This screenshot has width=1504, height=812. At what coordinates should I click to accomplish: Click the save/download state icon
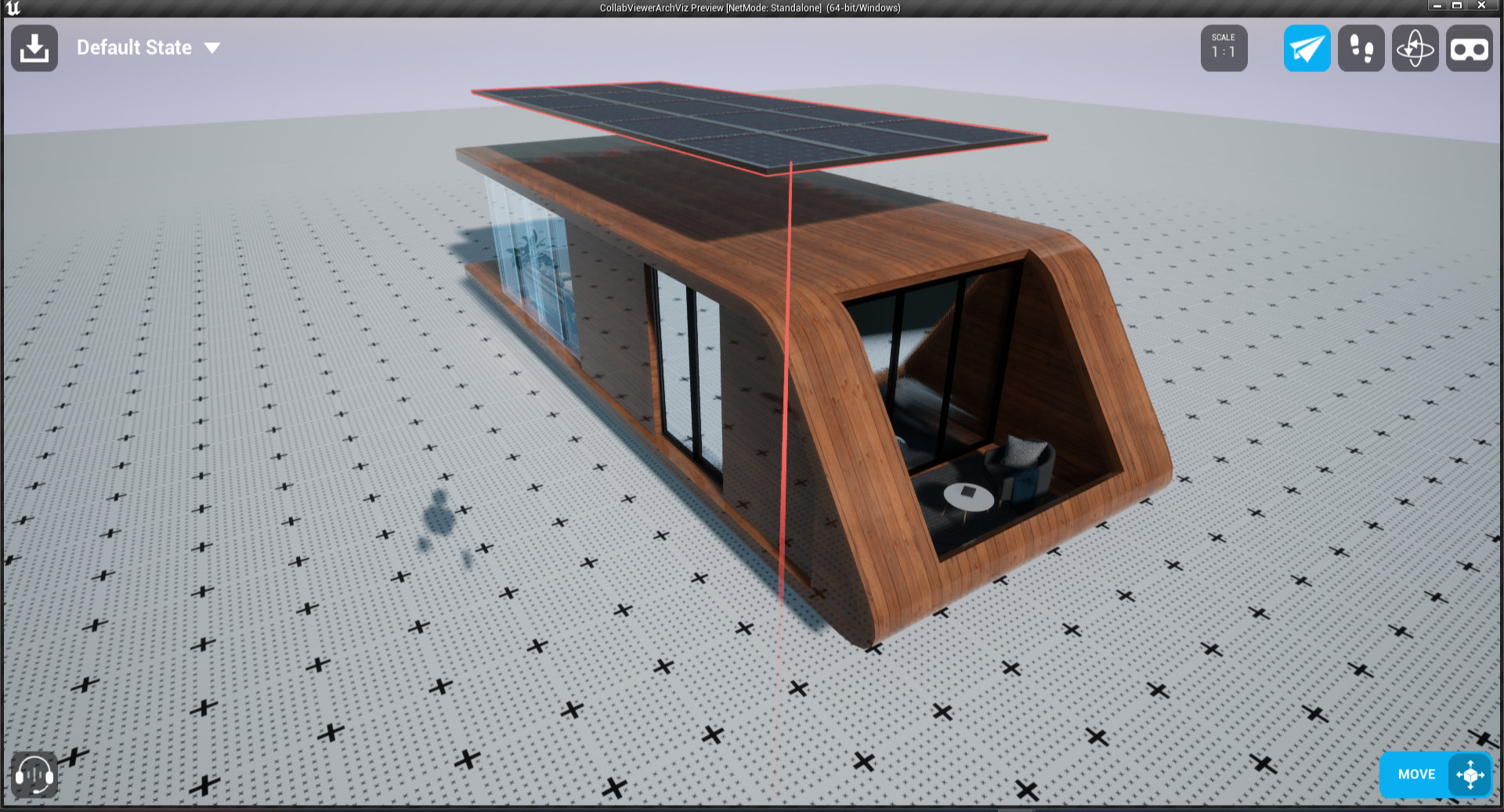tap(34, 49)
